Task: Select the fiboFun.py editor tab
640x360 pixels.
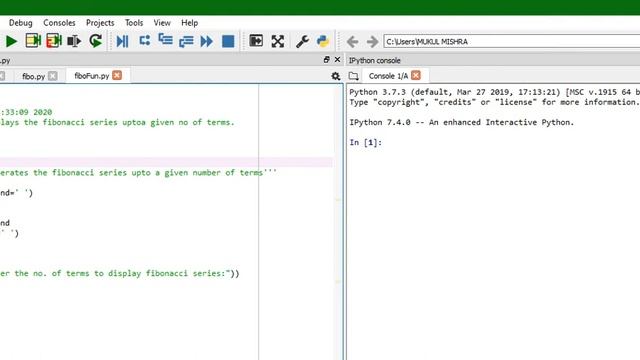Action: click(92, 76)
